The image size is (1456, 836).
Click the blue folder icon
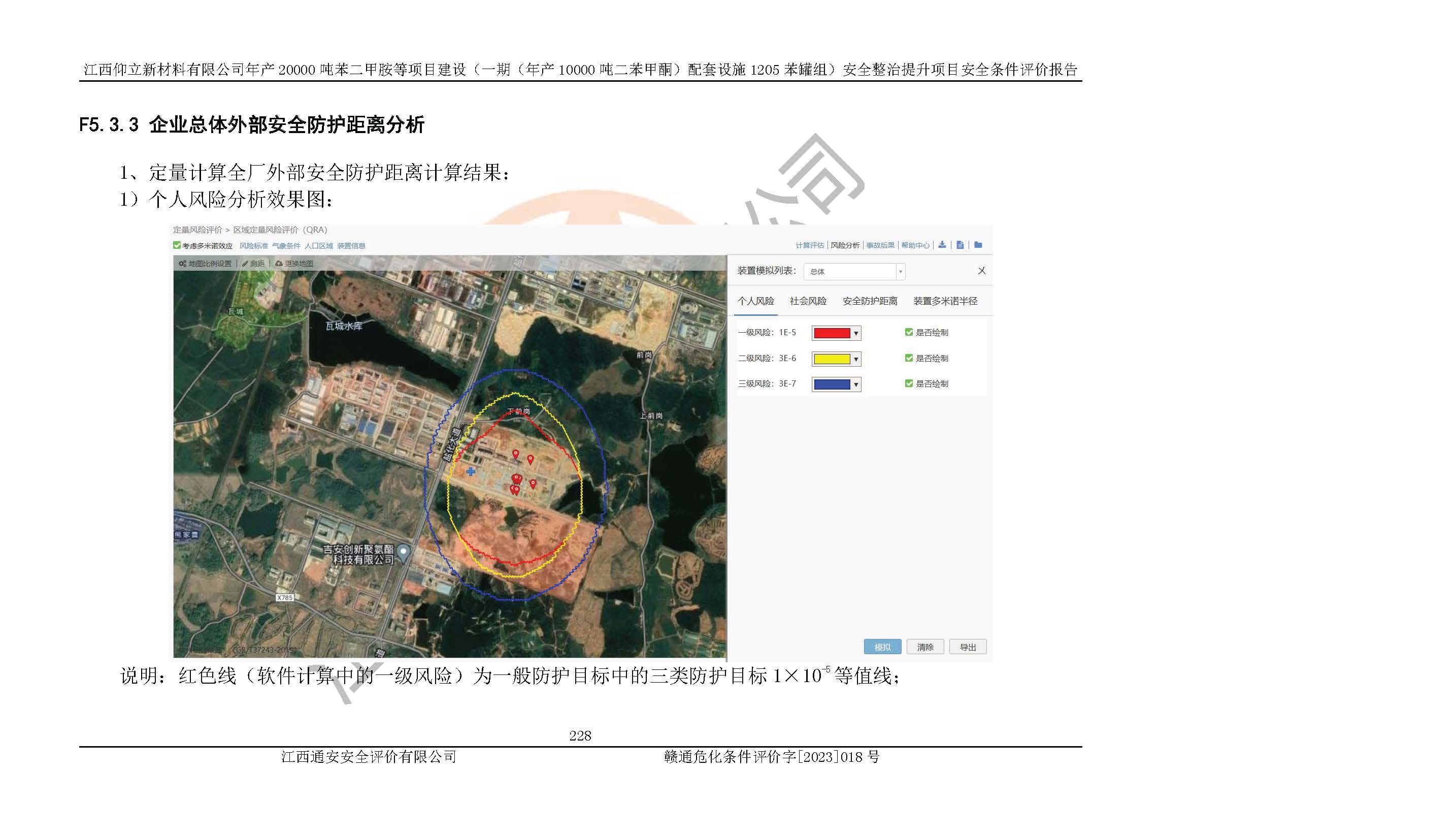click(x=978, y=245)
